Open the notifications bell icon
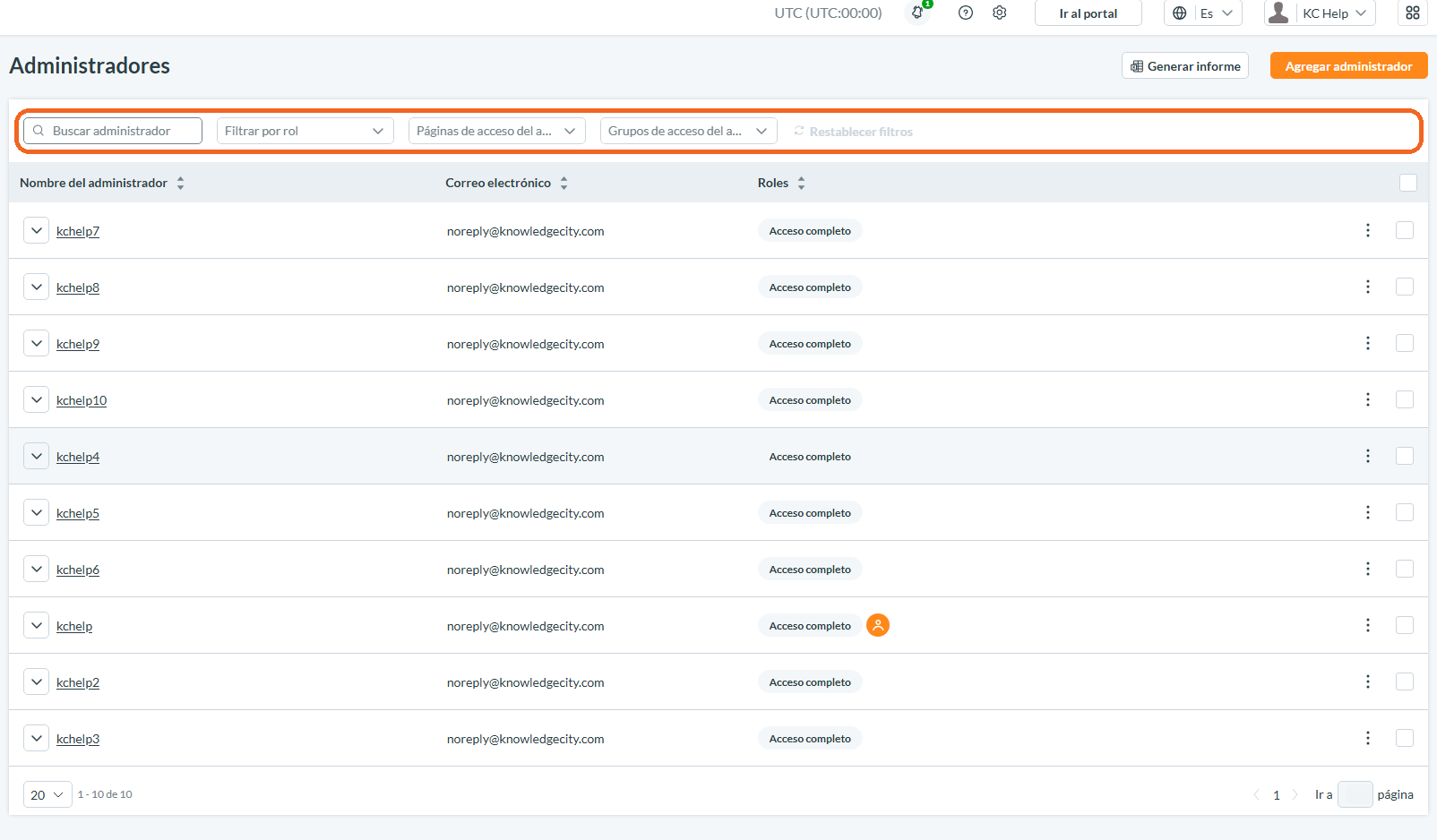This screenshot has height=840, width=1437. point(917,13)
